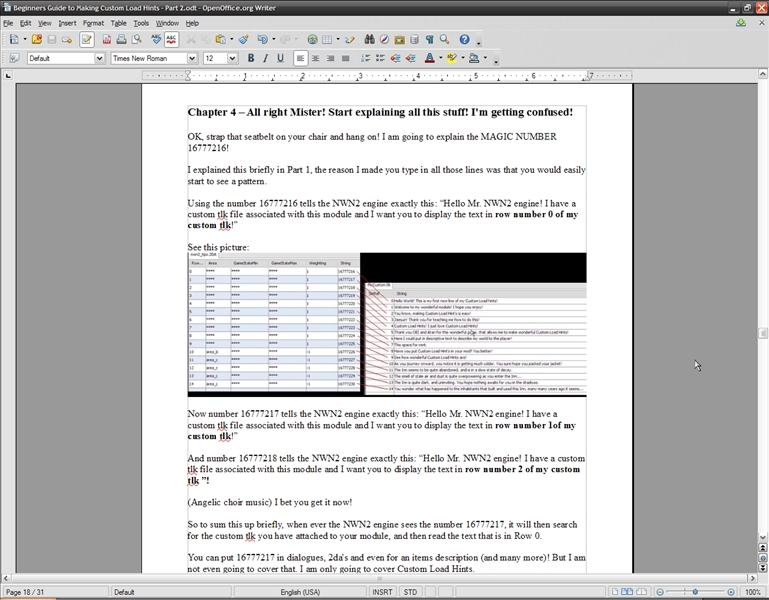Click the Save document icon
769x600 pixels.
(52, 40)
